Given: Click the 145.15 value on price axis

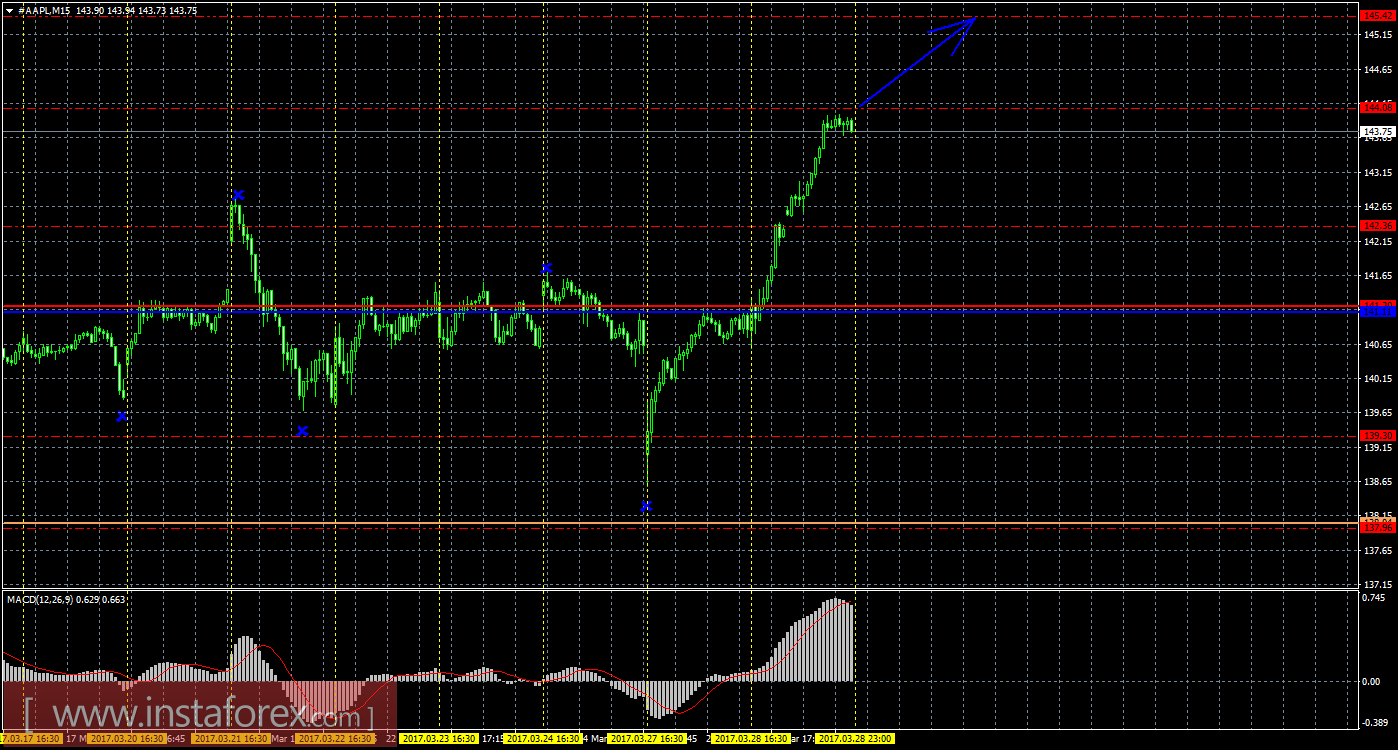Looking at the screenshot, I should [x=1378, y=35].
